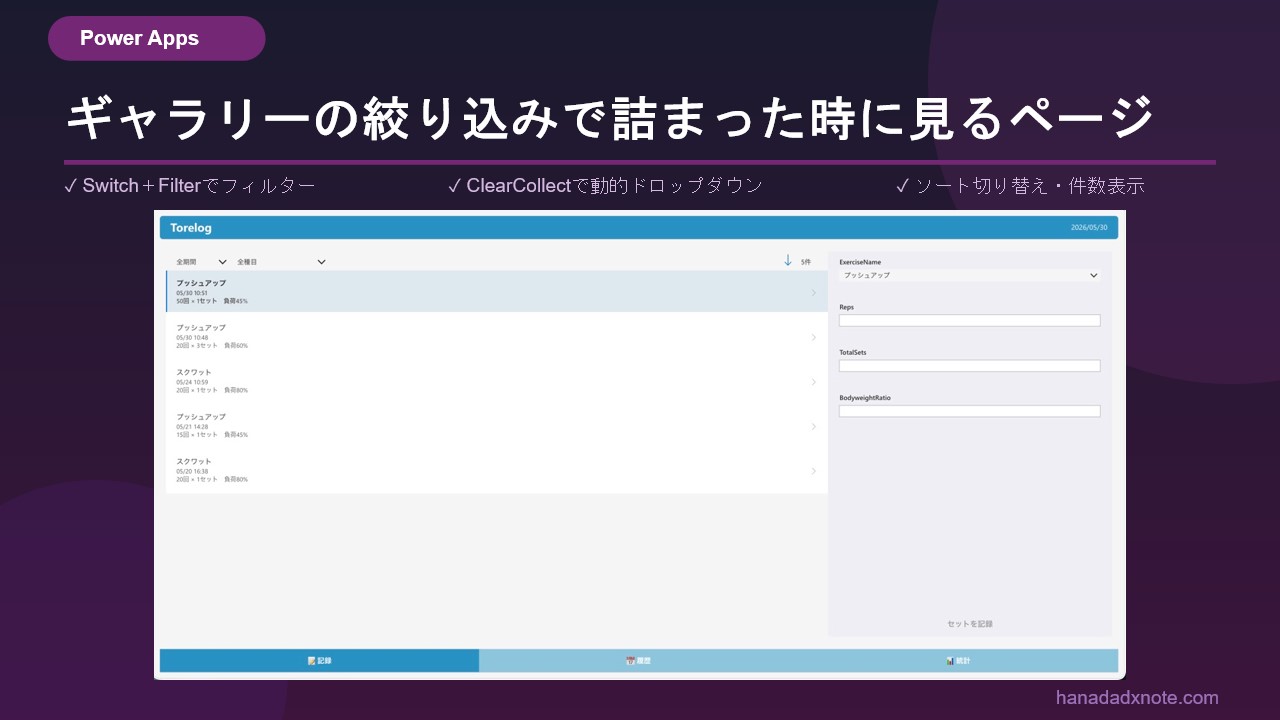Screen dimensions: 1280x720
Task: Click the 5件 record count label
Action: pyautogui.click(x=806, y=262)
